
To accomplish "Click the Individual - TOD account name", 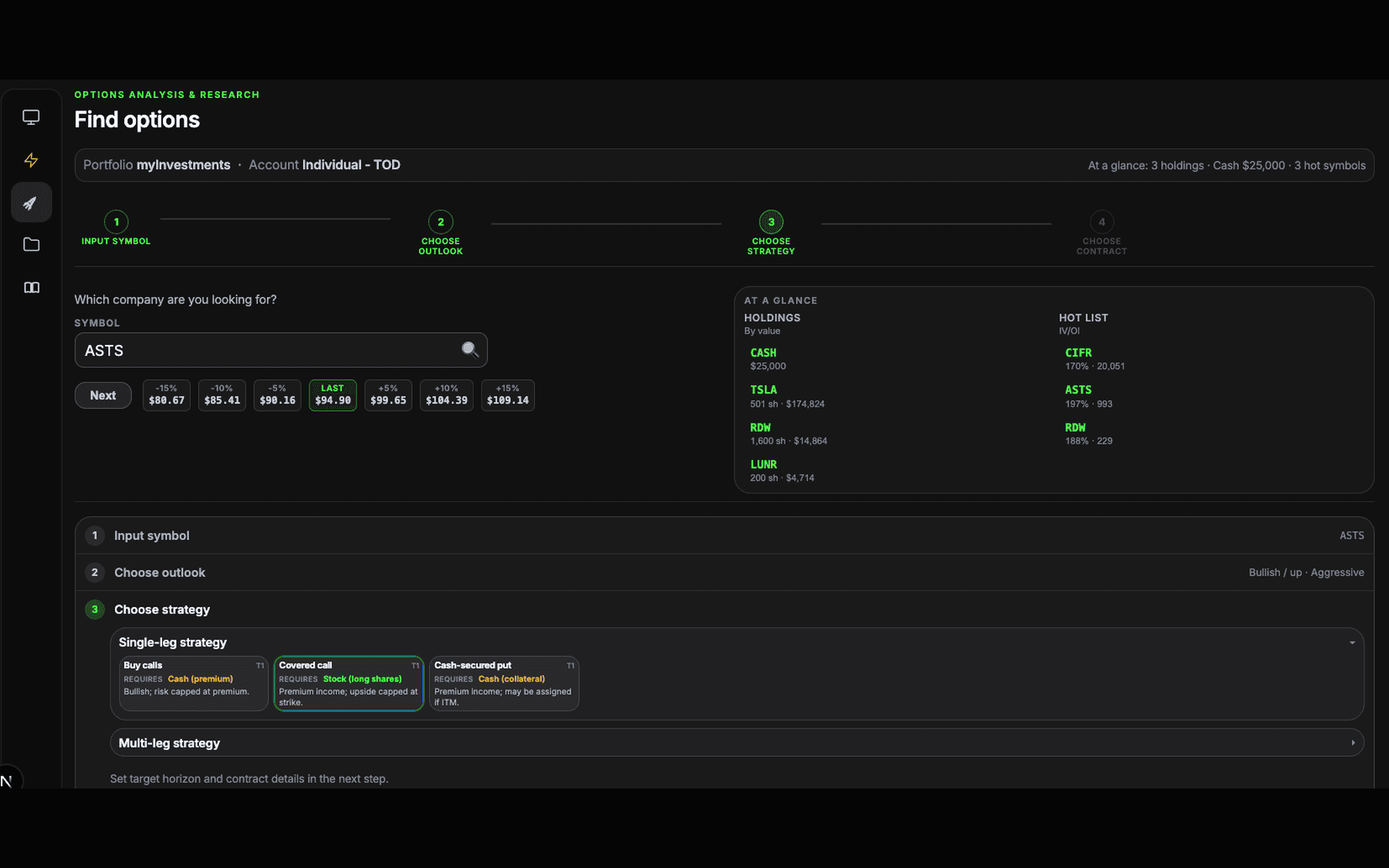I will pyautogui.click(x=351, y=165).
